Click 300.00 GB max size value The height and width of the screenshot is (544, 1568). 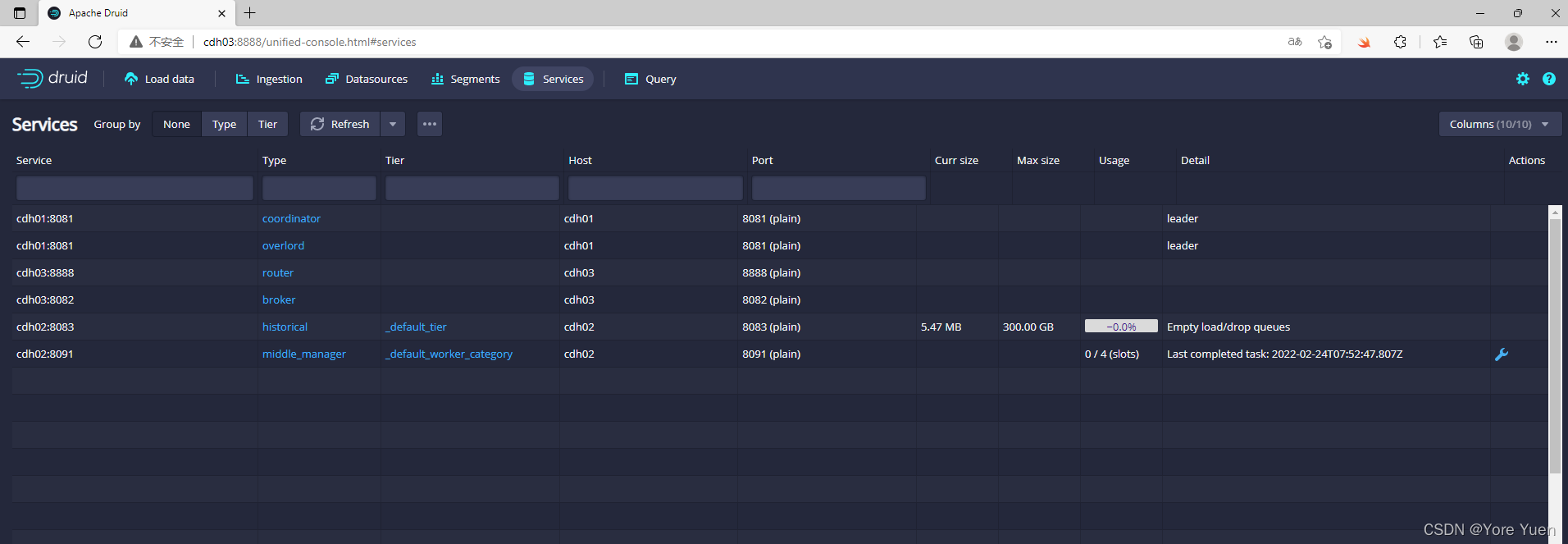point(1028,327)
